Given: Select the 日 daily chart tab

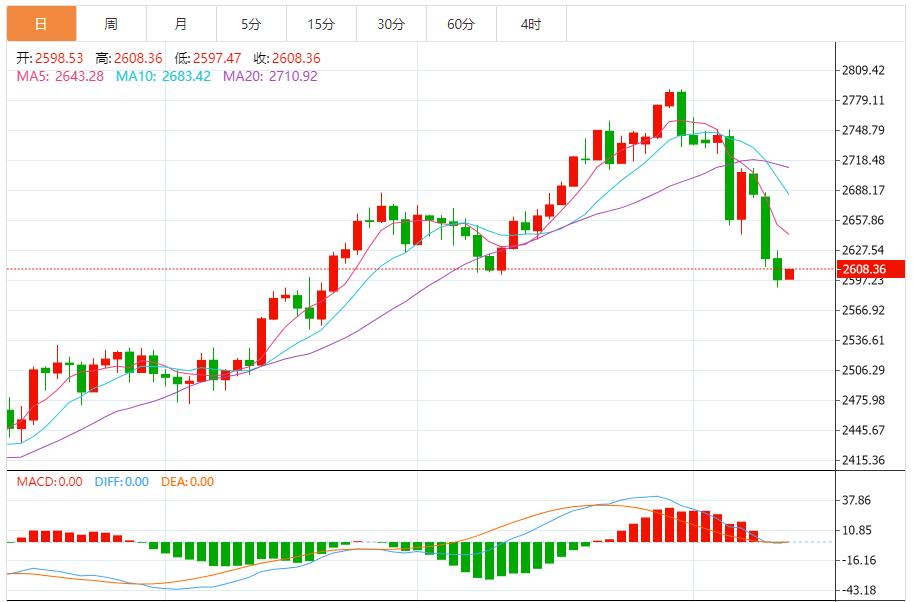Looking at the screenshot, I should 40,24.
